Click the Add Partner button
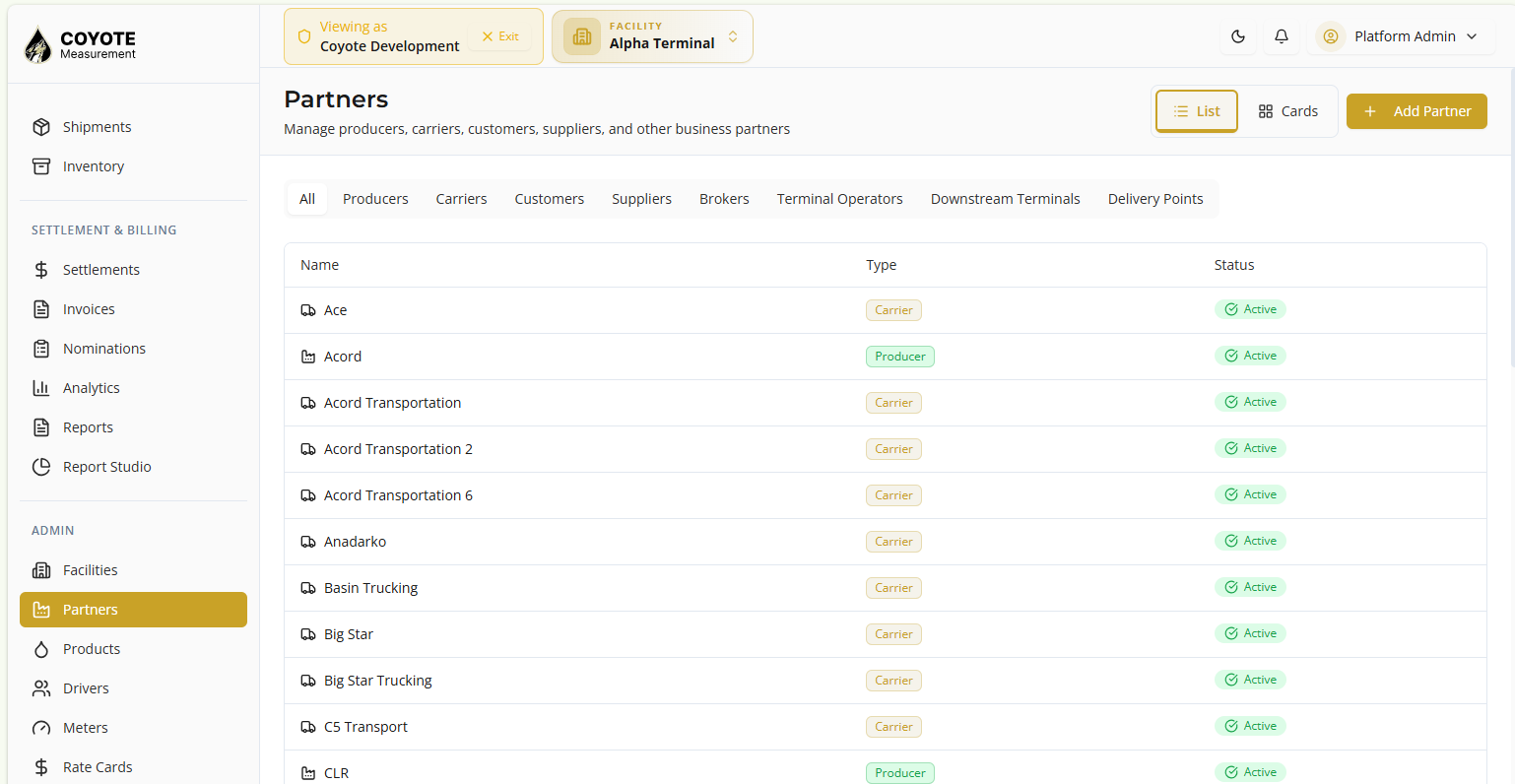1515x784 pixels. [x=1416, y=111]
